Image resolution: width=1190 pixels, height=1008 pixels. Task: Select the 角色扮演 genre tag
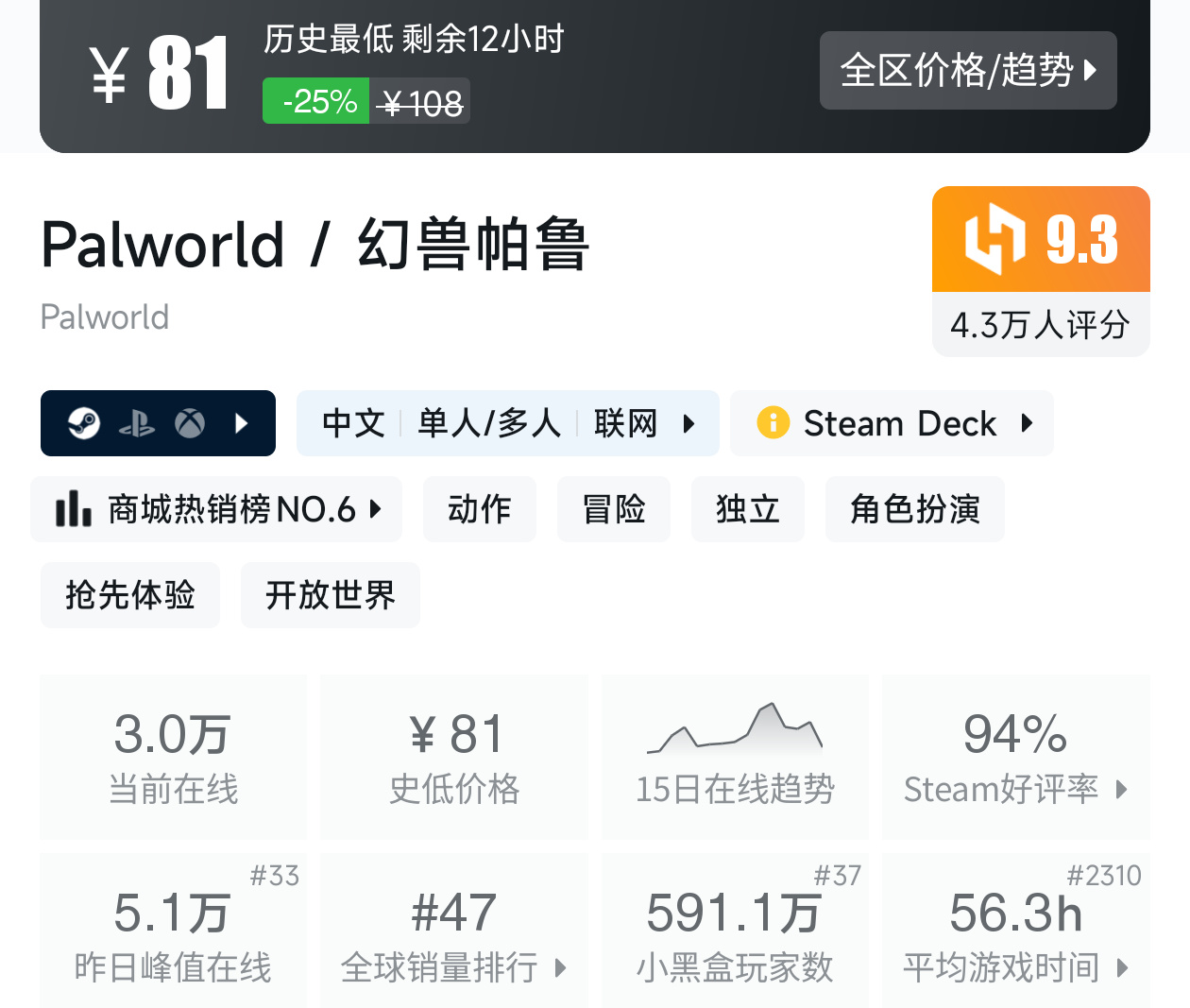[915, 509]
